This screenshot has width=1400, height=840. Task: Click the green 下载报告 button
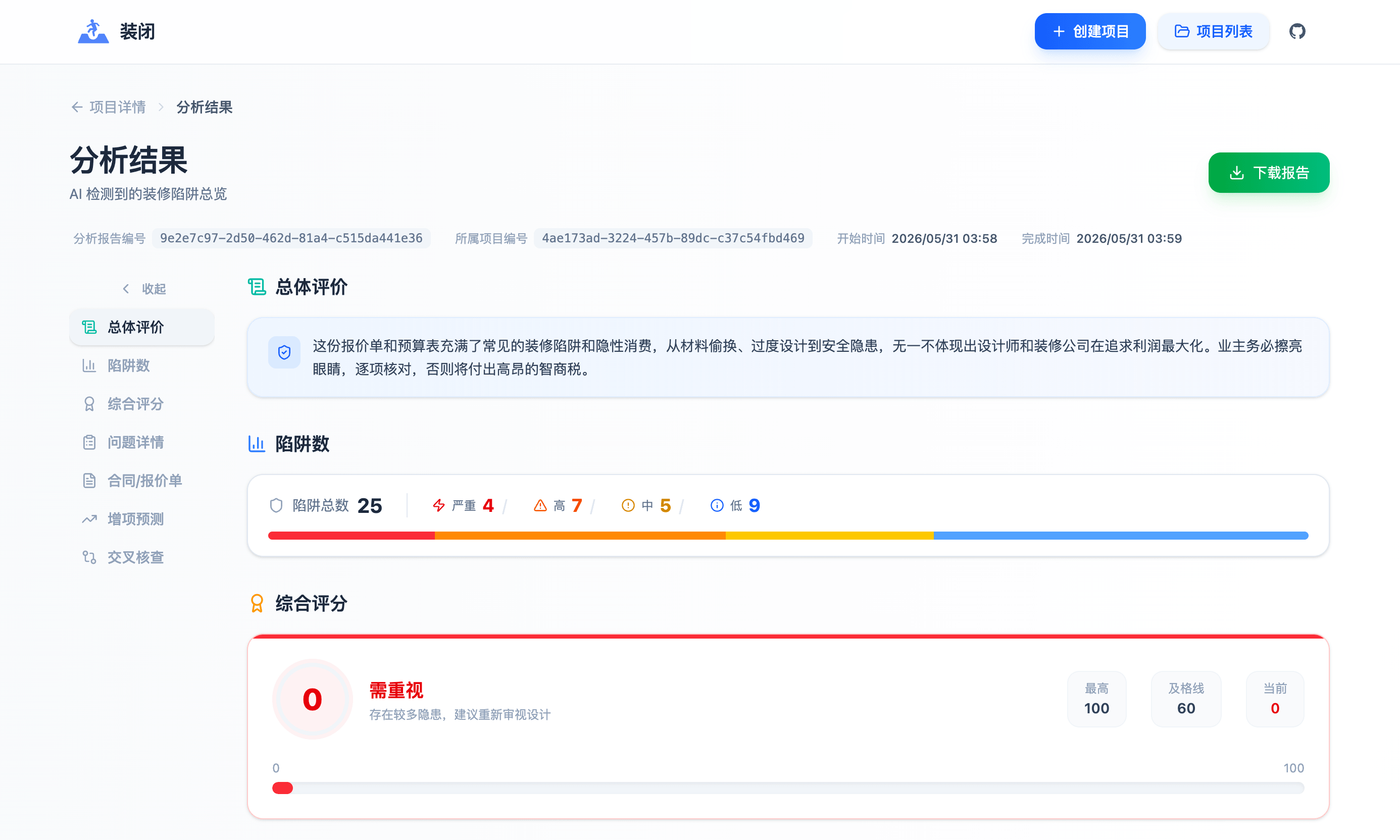pyautogui.click(x=1269, y=173)
